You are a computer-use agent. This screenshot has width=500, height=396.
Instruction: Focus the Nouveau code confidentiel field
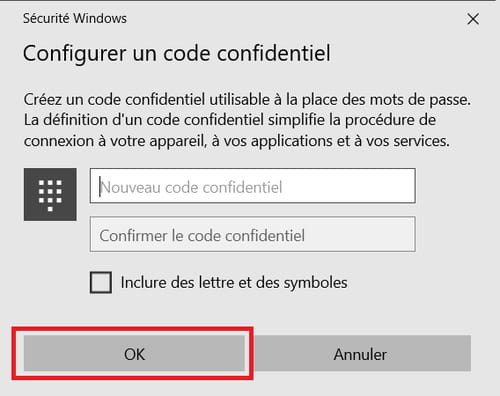253,186
